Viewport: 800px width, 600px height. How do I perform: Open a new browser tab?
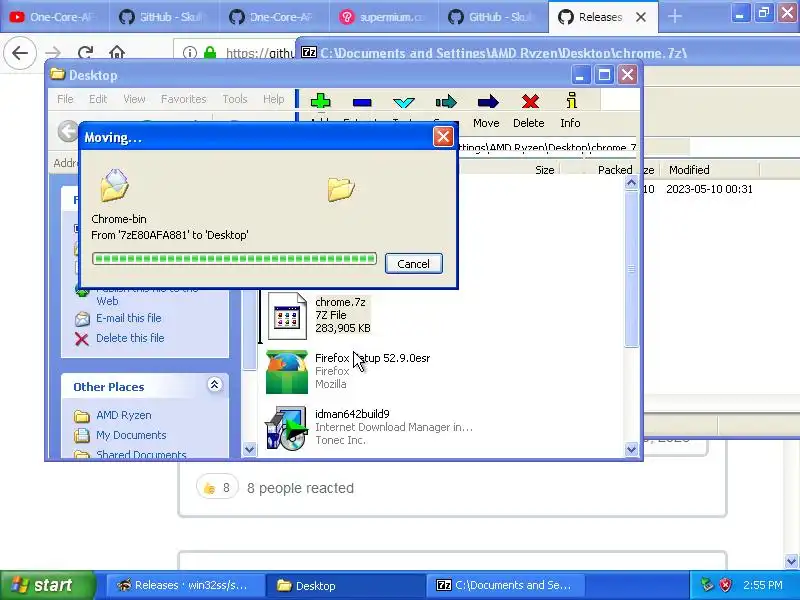pyautogui.click(x=674, y=16)
